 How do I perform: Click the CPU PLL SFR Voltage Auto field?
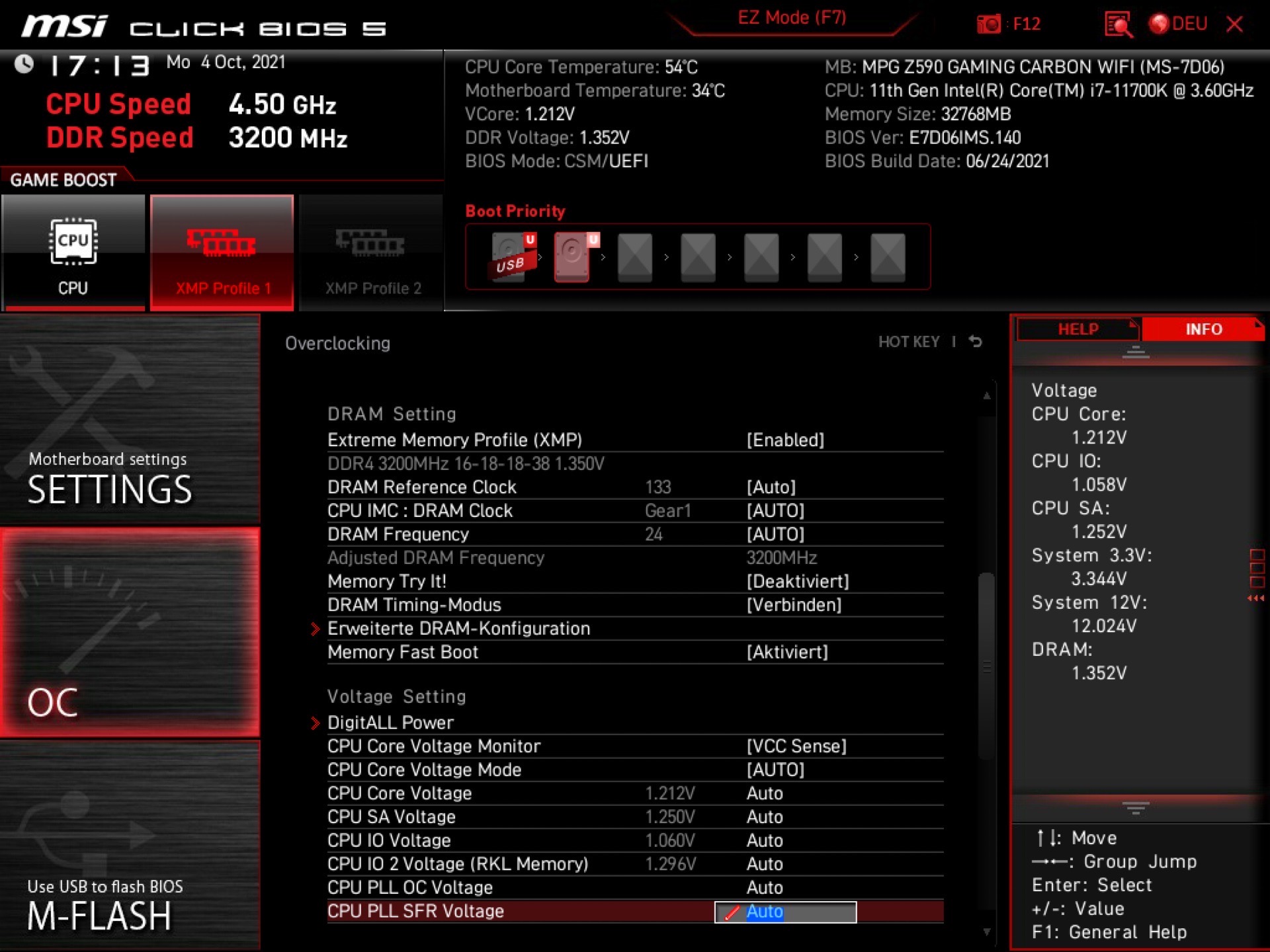785,912
